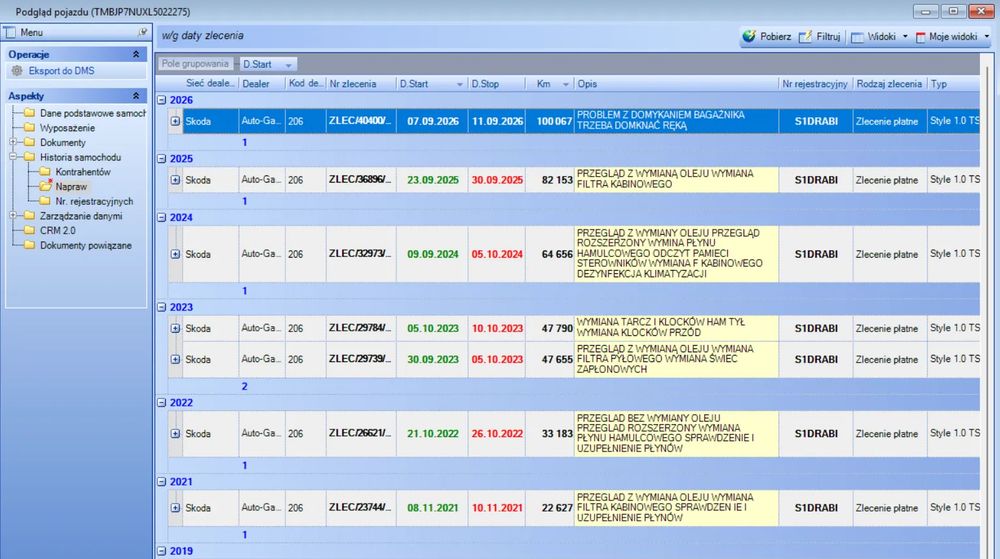The width and height of the screenshot is (1000, 559).
Task: Select the 82 153 km cell
Action: (x=550, y=180)
